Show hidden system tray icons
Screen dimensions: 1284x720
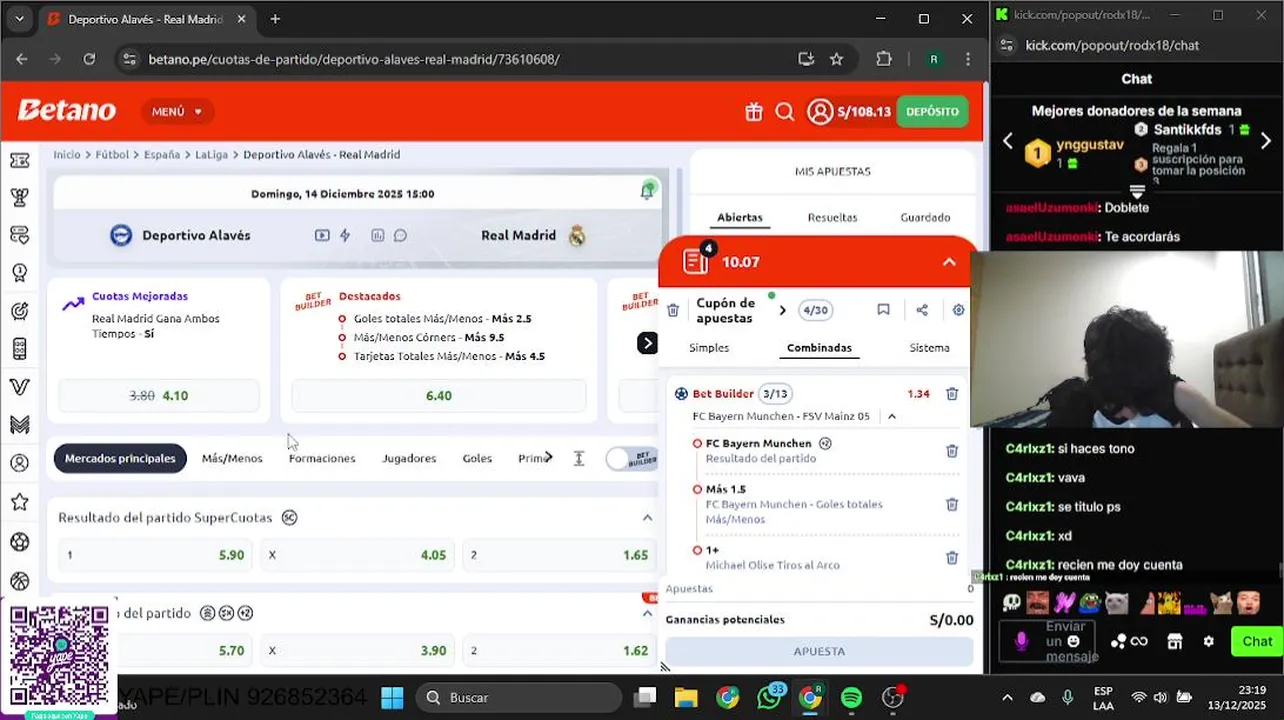1007,697
